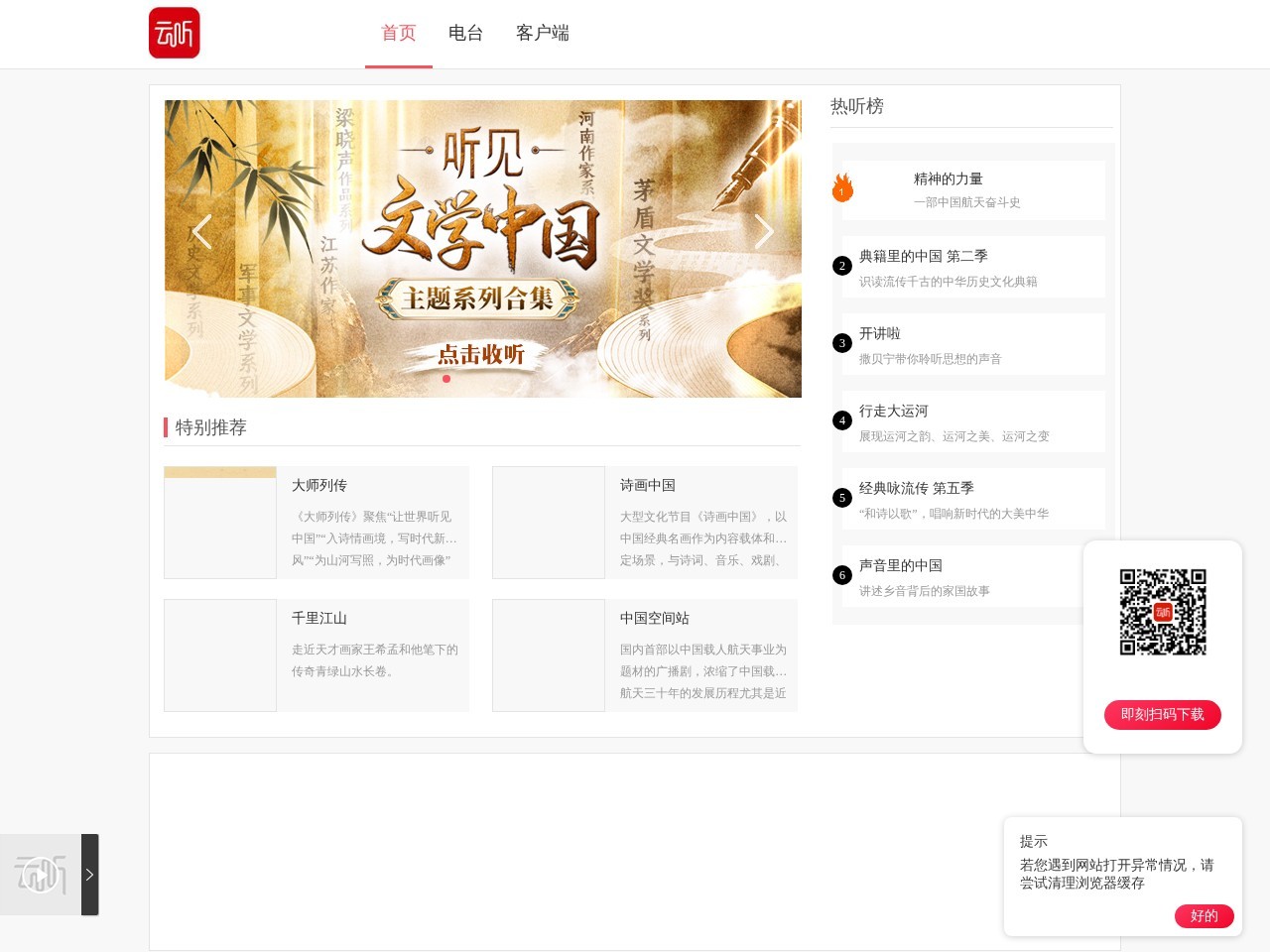Select the carousel dot indicator
This screenshot has width=1270, height=952.
coord(446,378)
